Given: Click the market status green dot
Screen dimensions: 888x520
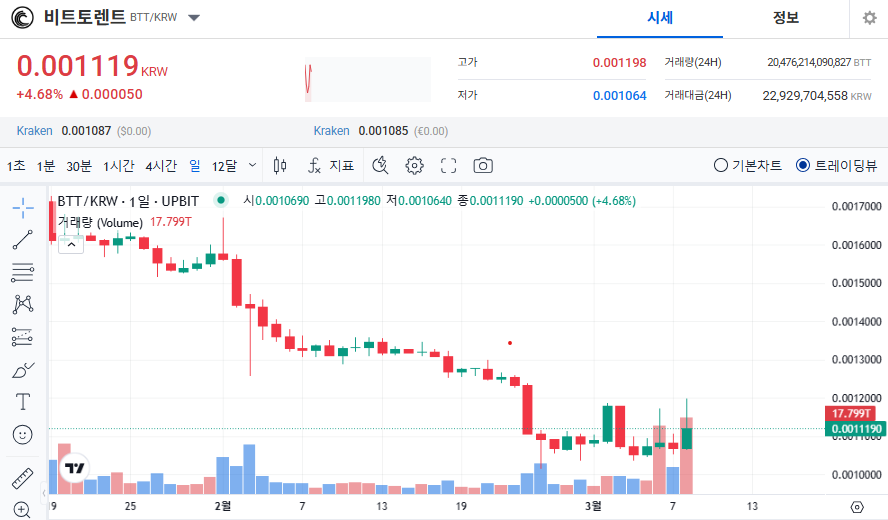Looking at the screenshot, I should (221, 200).
